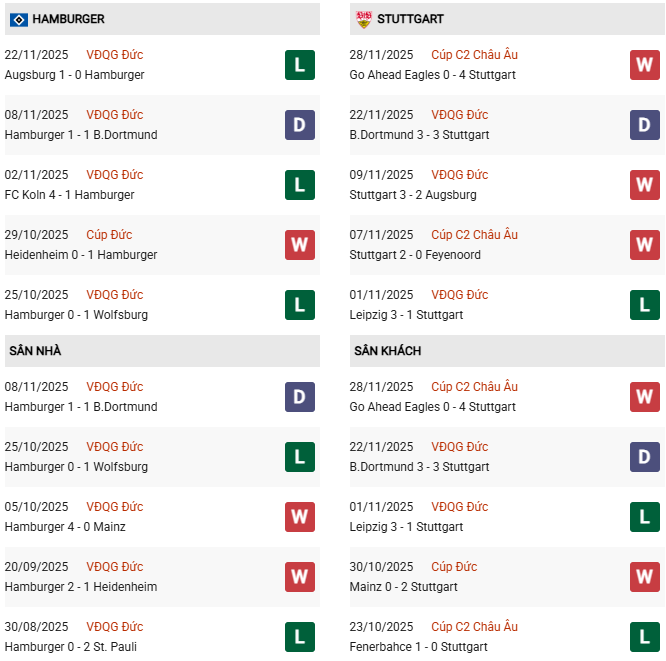Viewport: 666px width, 661px height.
Task: Switch to the SÂN NHÀ section header
Action: [35, 351]
